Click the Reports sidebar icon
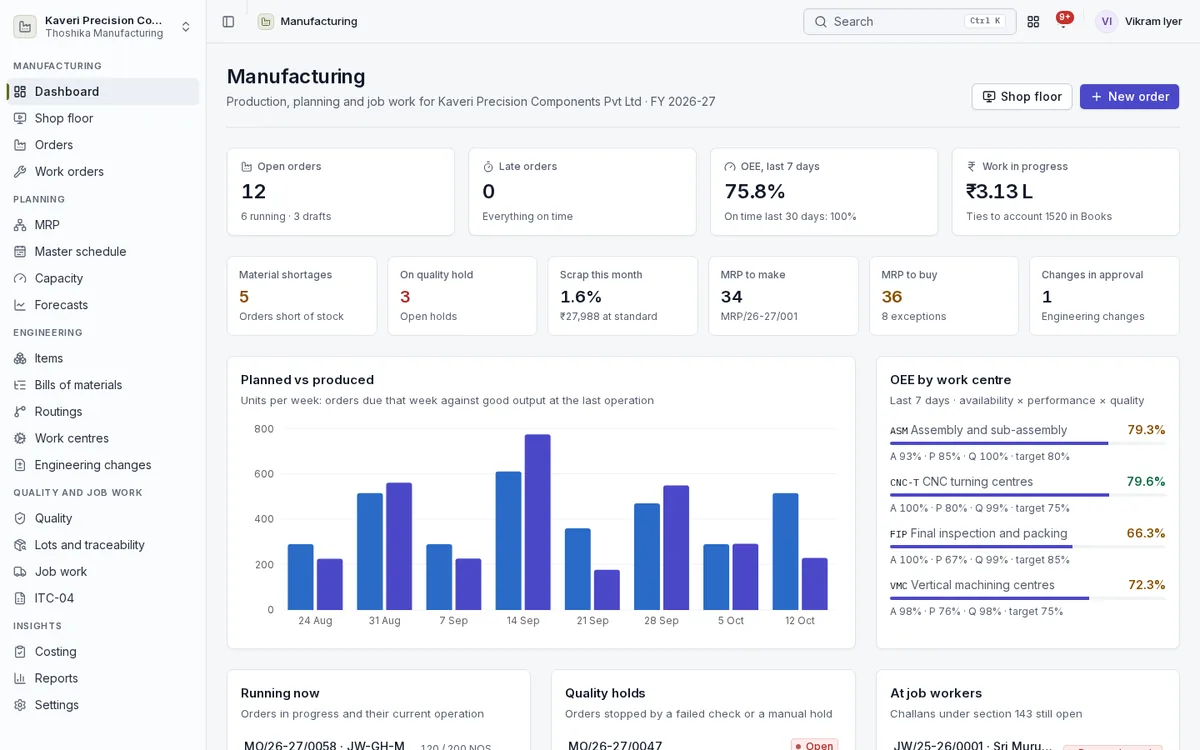This screenshot has width=1200, height=750. pos(20,678)
